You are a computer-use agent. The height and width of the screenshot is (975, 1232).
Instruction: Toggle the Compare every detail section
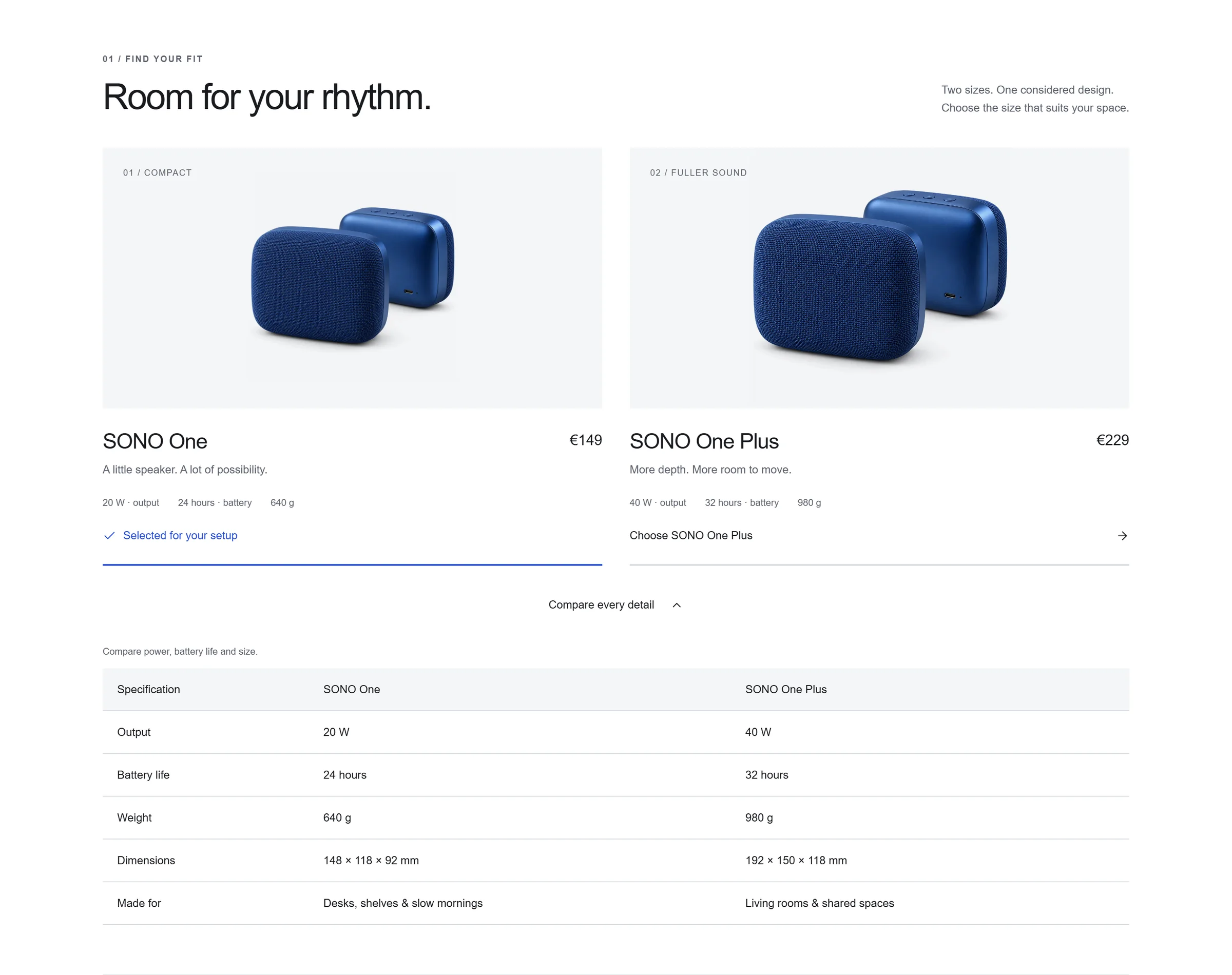615,604
